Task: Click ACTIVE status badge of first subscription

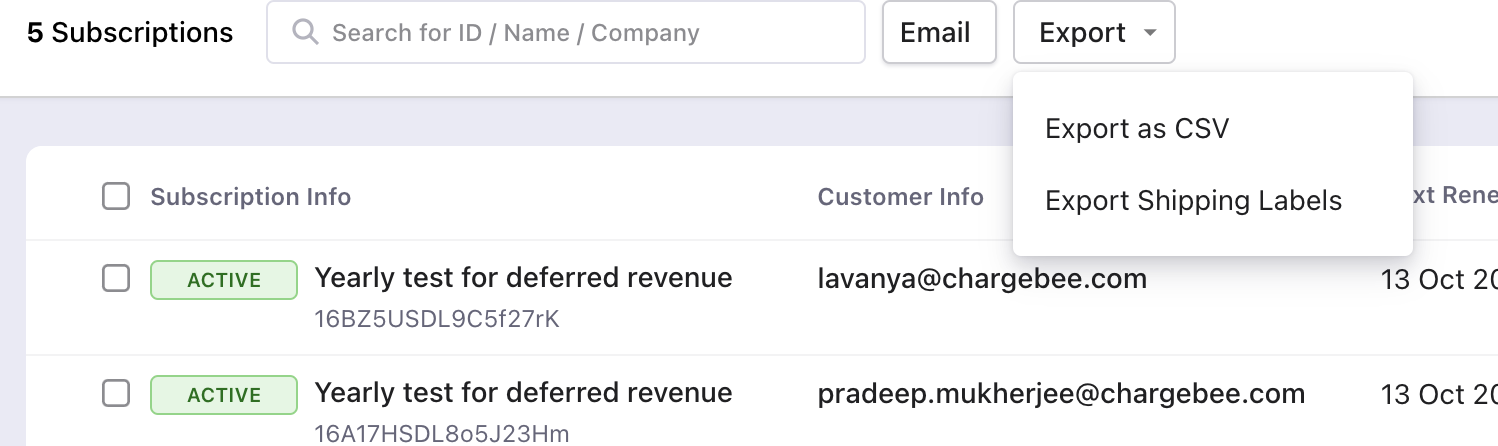Action: pyautogui.click(x=224, y=280)
